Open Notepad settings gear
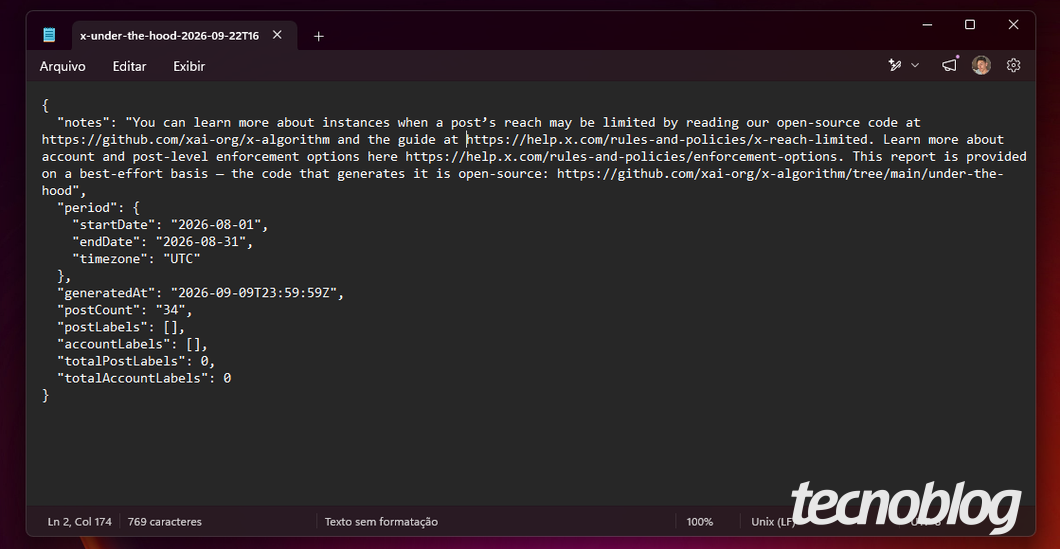This screenshot has height=549, width=1060. [1013, 66]
